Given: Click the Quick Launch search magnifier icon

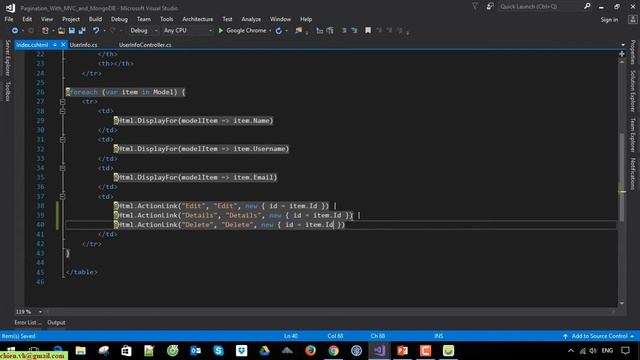Looking at the screenshot, I should (587, 6).
